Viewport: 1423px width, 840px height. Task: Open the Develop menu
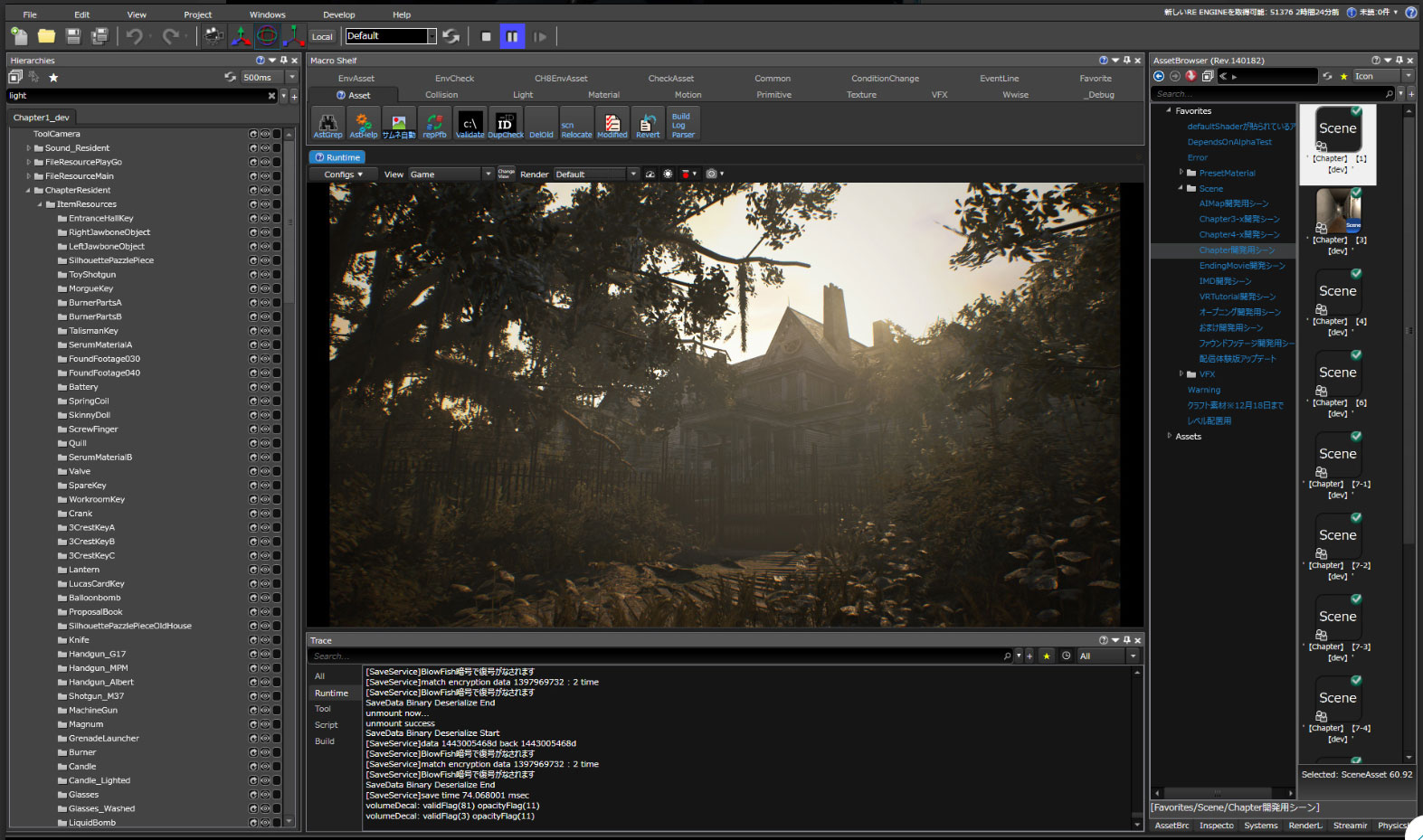point(338,14)
